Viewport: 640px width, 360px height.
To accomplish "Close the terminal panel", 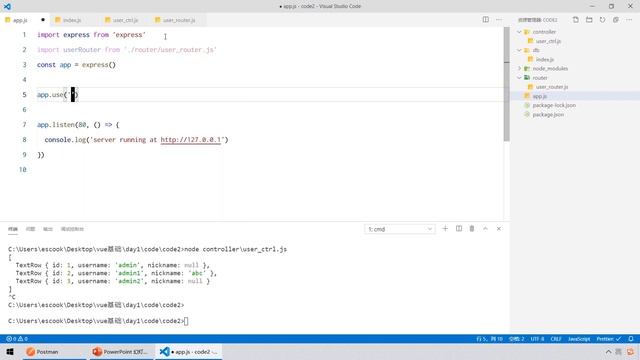I will tap(499, 229).
